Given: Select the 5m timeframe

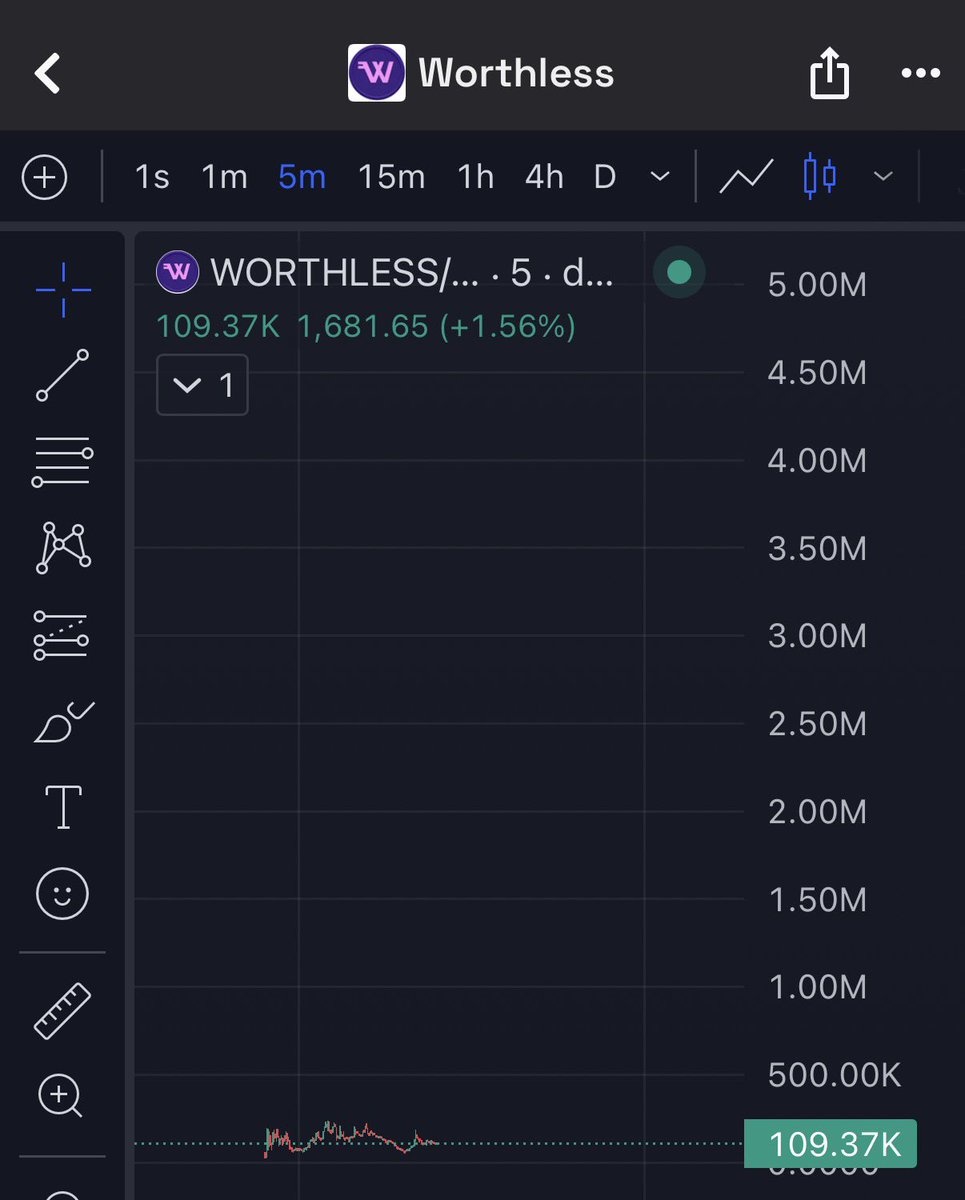Looking at the screenshot, I should (302, 177).
